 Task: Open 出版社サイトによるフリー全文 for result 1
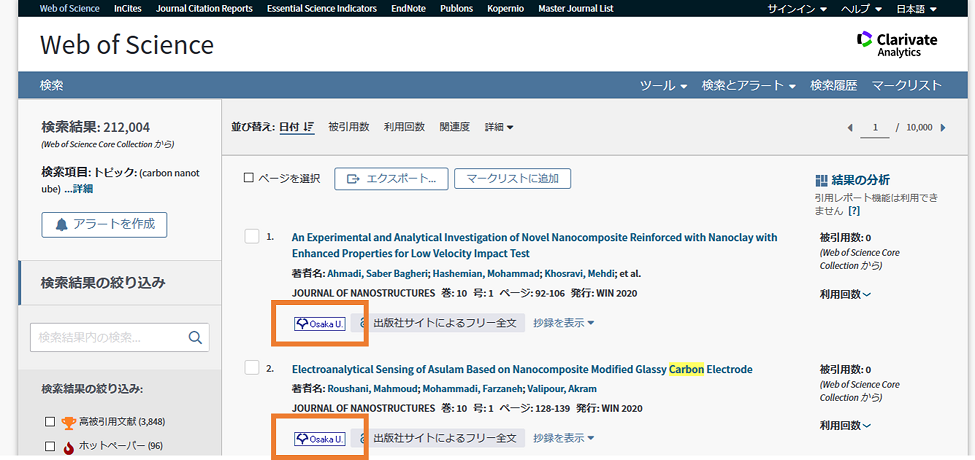click(x=438, y=323)
